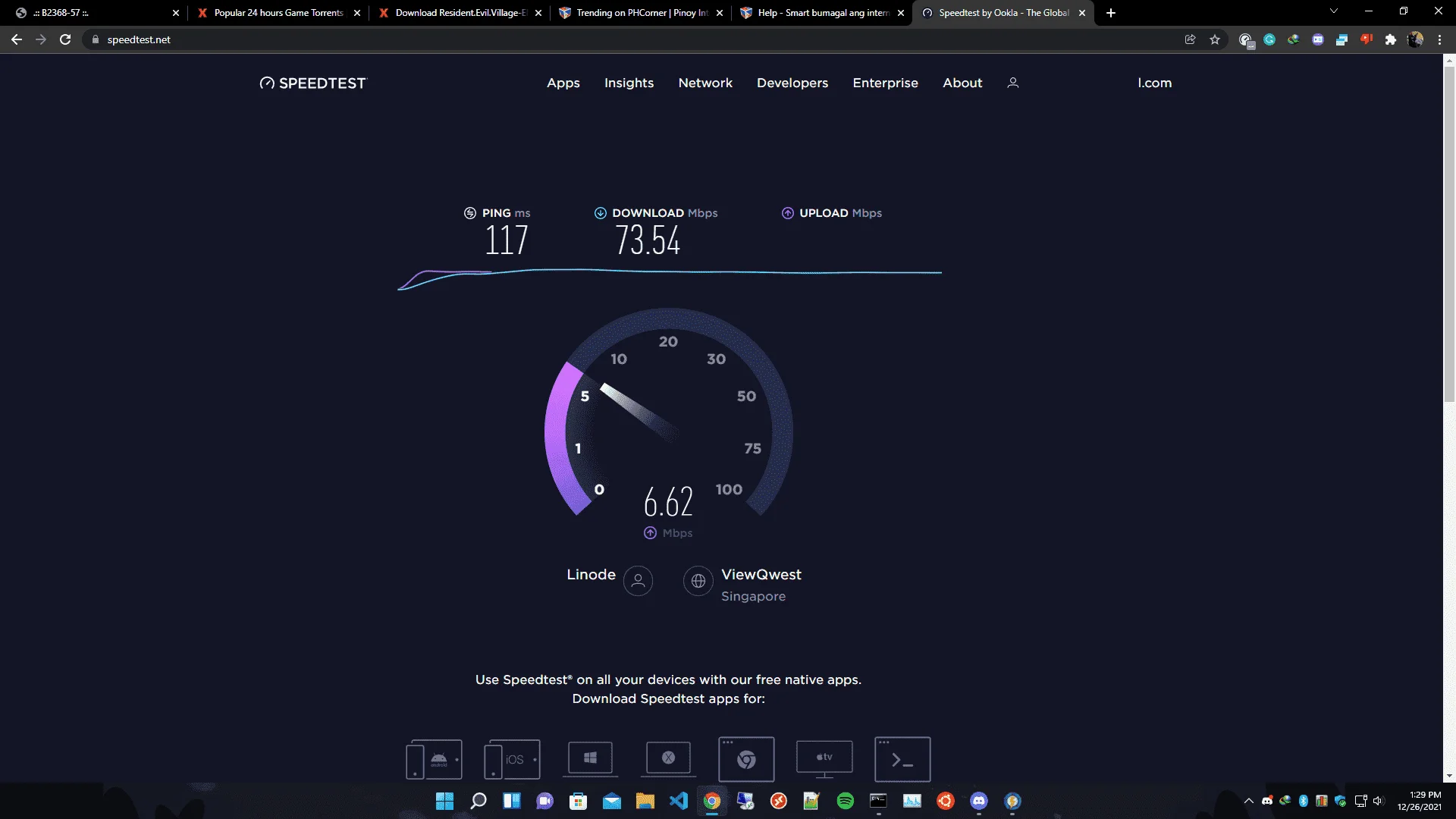1456x819 pixels.
Task: Open the tab search dropdown arrow
Action: [1334, 11]
